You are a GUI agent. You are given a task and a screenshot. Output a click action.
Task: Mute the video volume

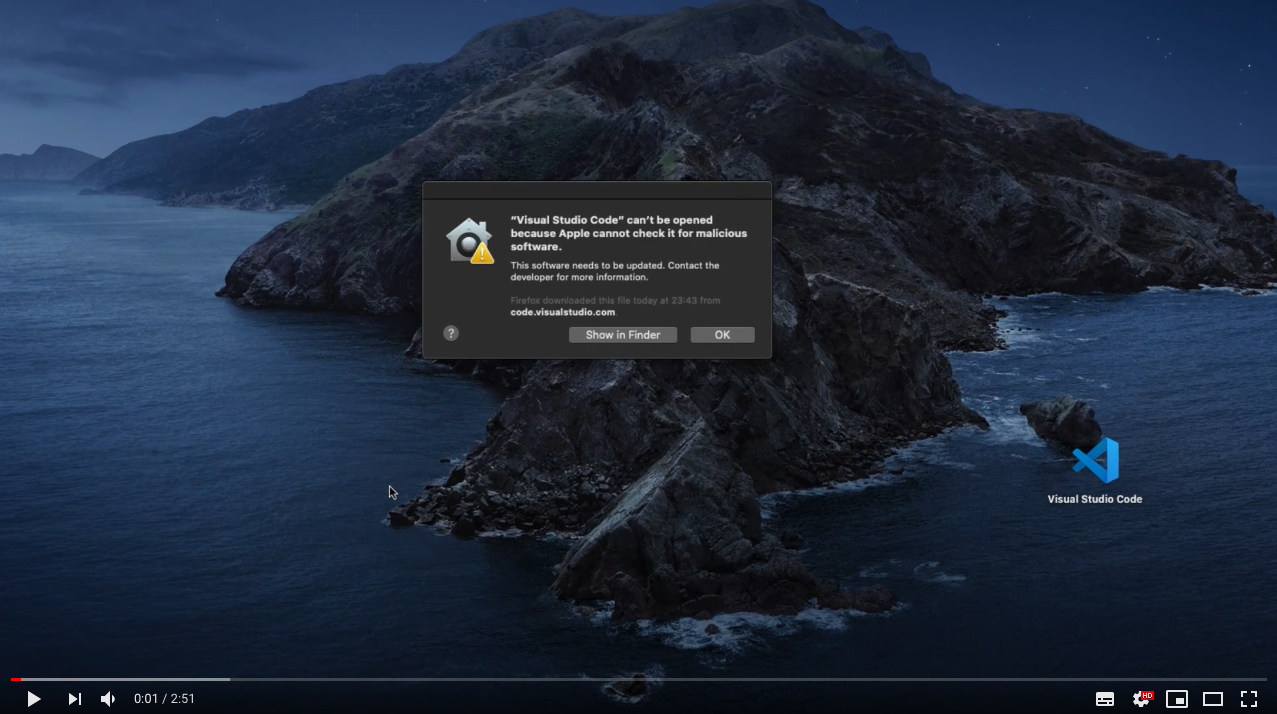pos(108,699)
